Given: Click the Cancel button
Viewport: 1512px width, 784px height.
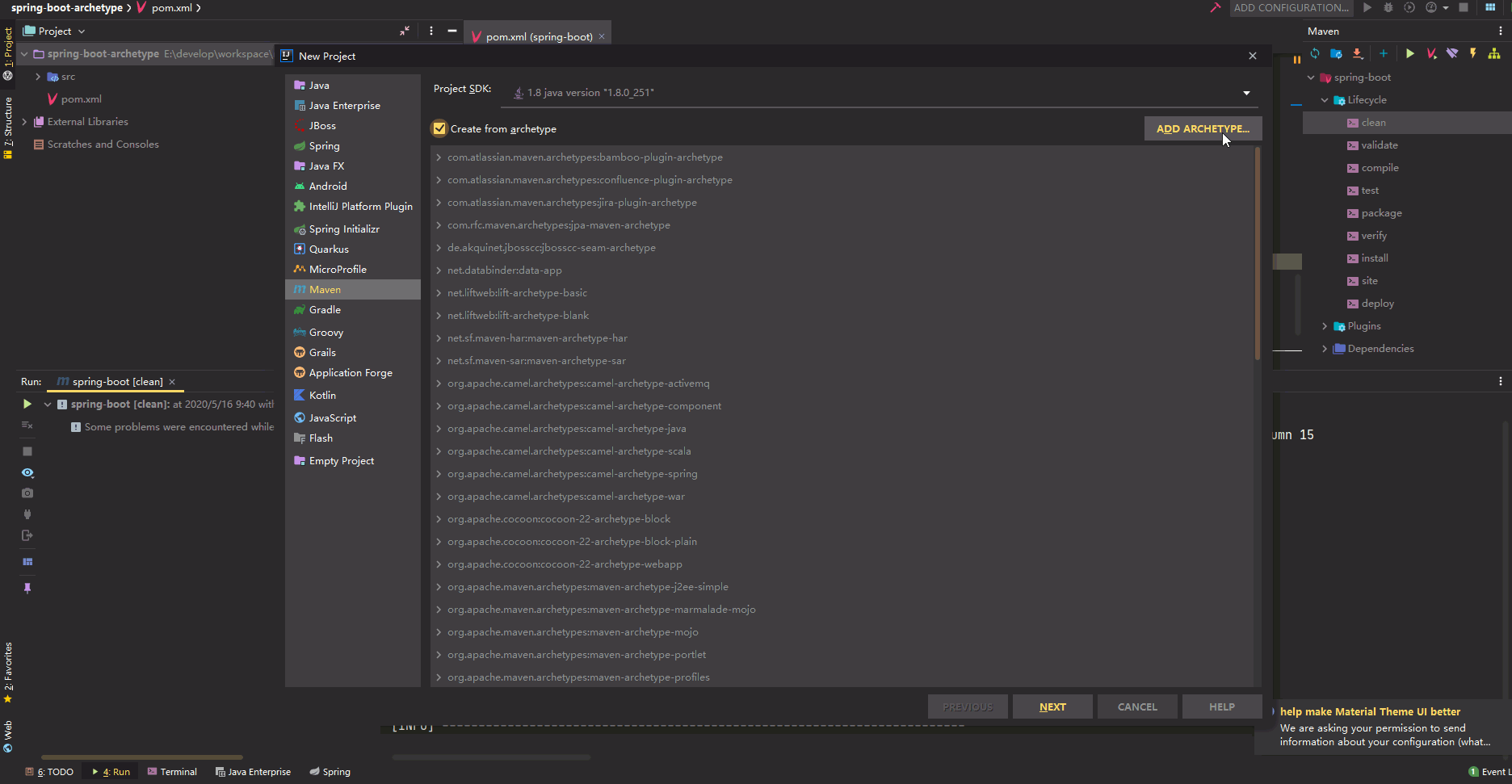Looking at the screenshot, I should (1137, 706).
